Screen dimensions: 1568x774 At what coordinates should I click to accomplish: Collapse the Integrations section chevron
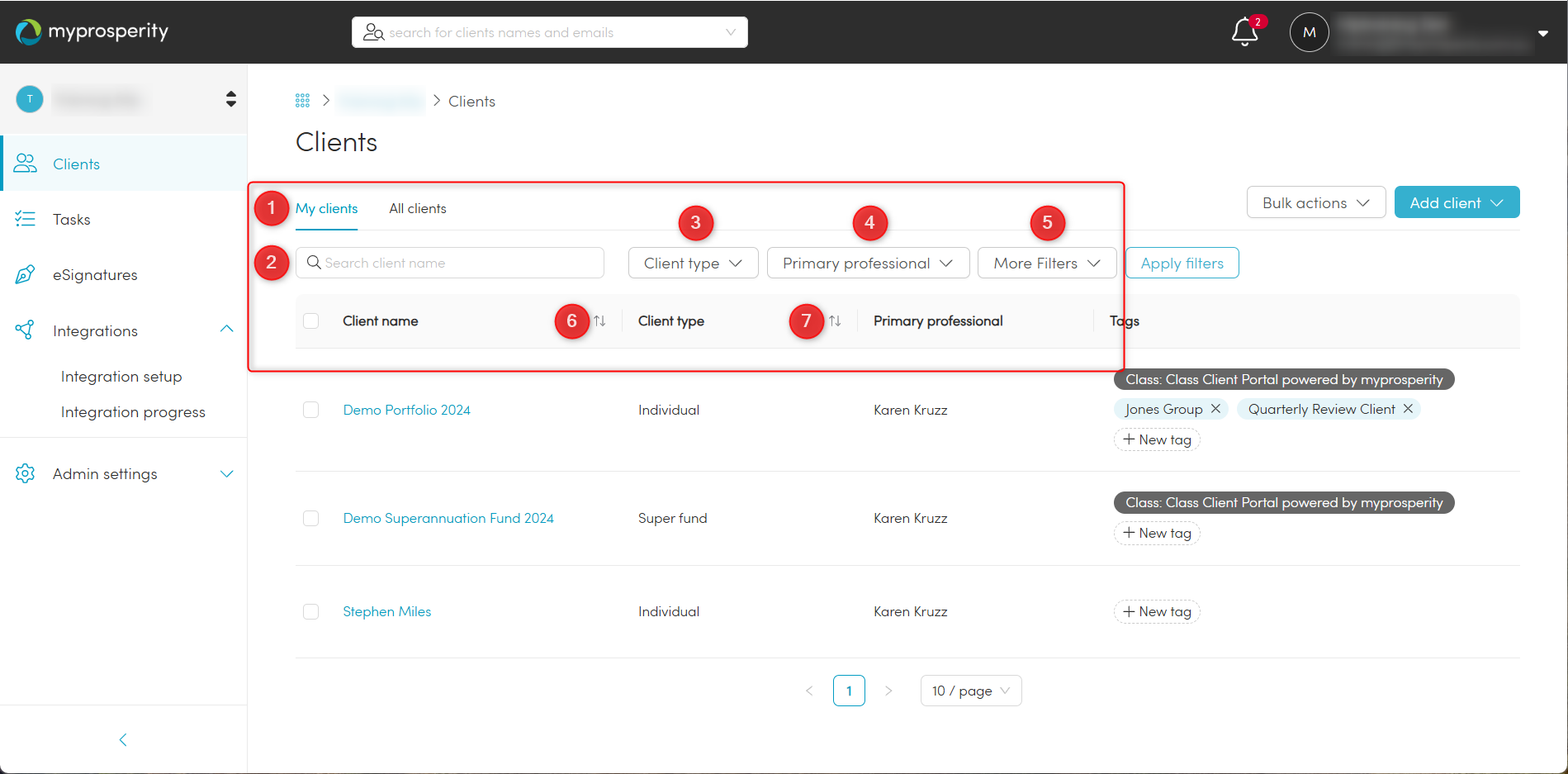(227, 330)
